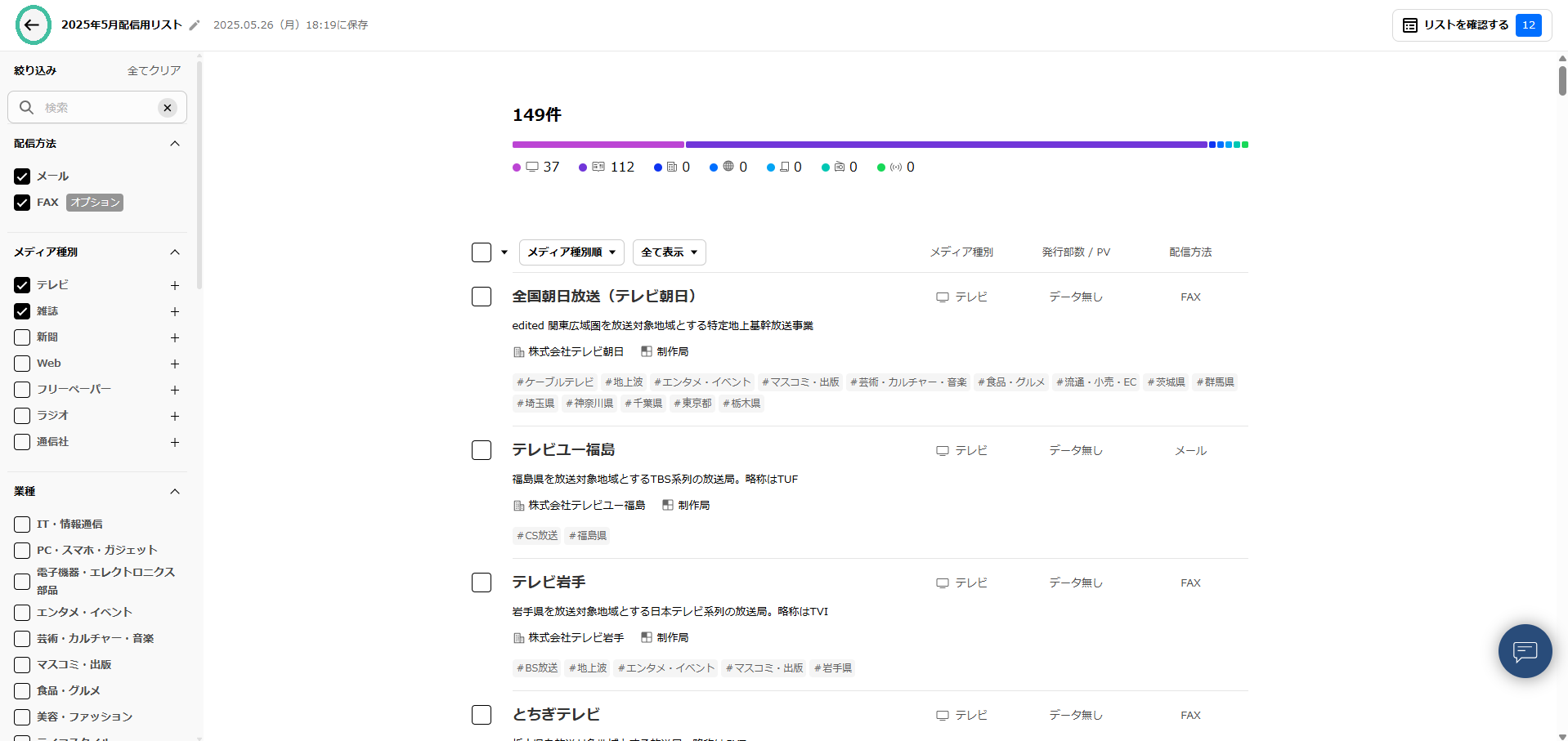Open the メディア種別順 sort dropdown
Screen dimensions: 1568x741
tap(571, 252)
